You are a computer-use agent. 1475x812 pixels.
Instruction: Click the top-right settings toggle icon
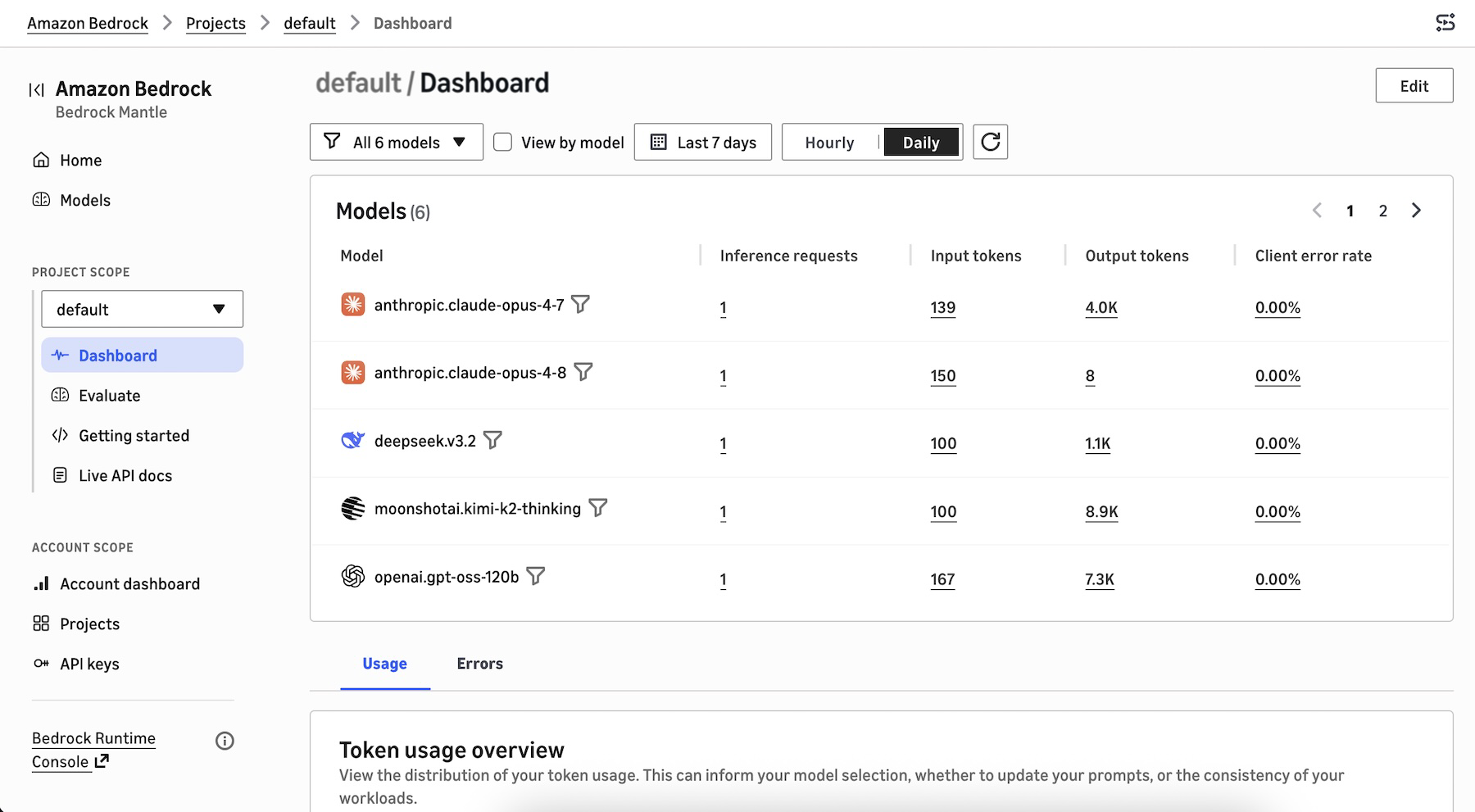pos(1445,23)
